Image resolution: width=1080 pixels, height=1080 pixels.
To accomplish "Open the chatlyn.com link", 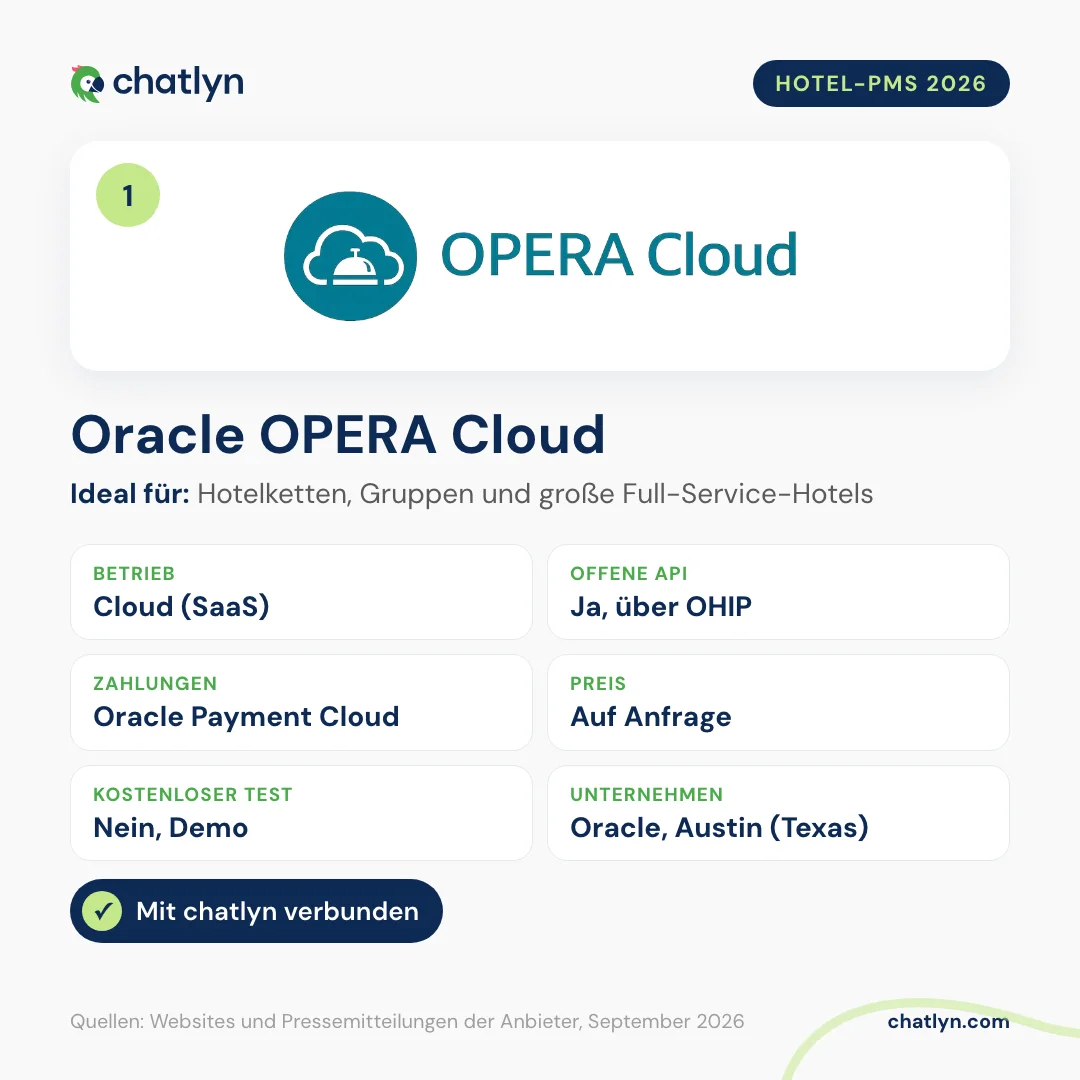I will 948,1021.
